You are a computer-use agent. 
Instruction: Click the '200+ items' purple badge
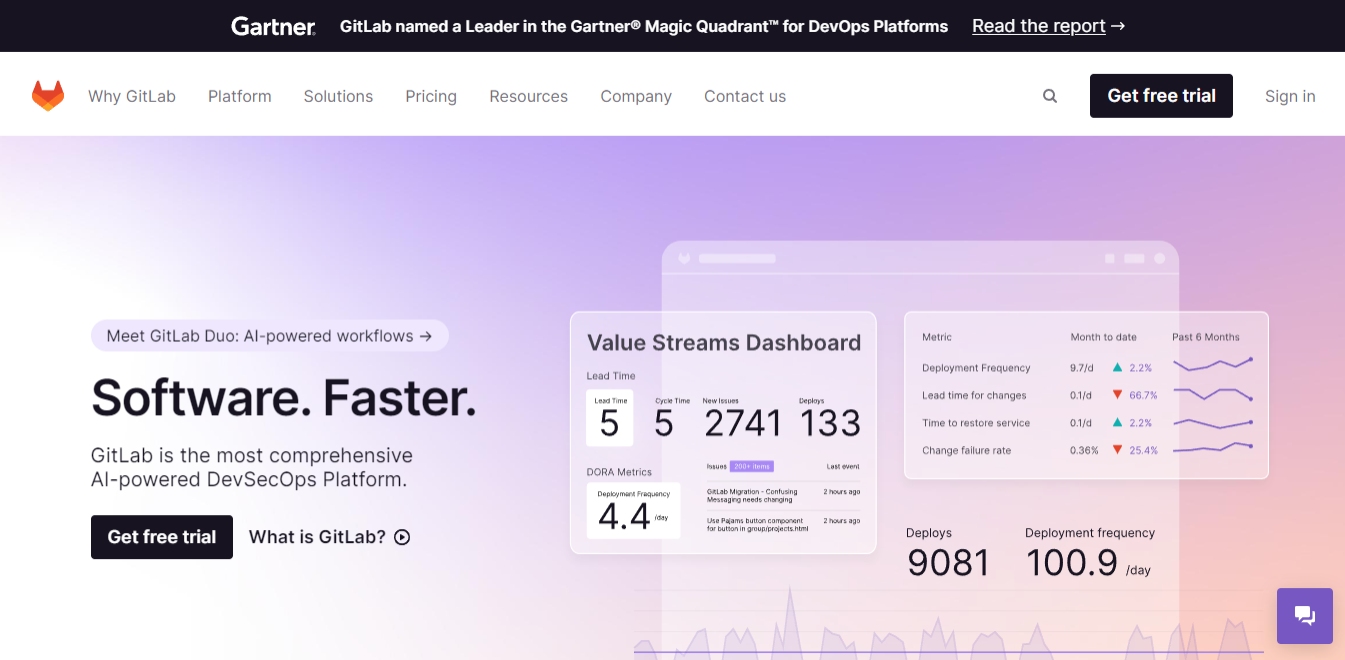point(752,466)
